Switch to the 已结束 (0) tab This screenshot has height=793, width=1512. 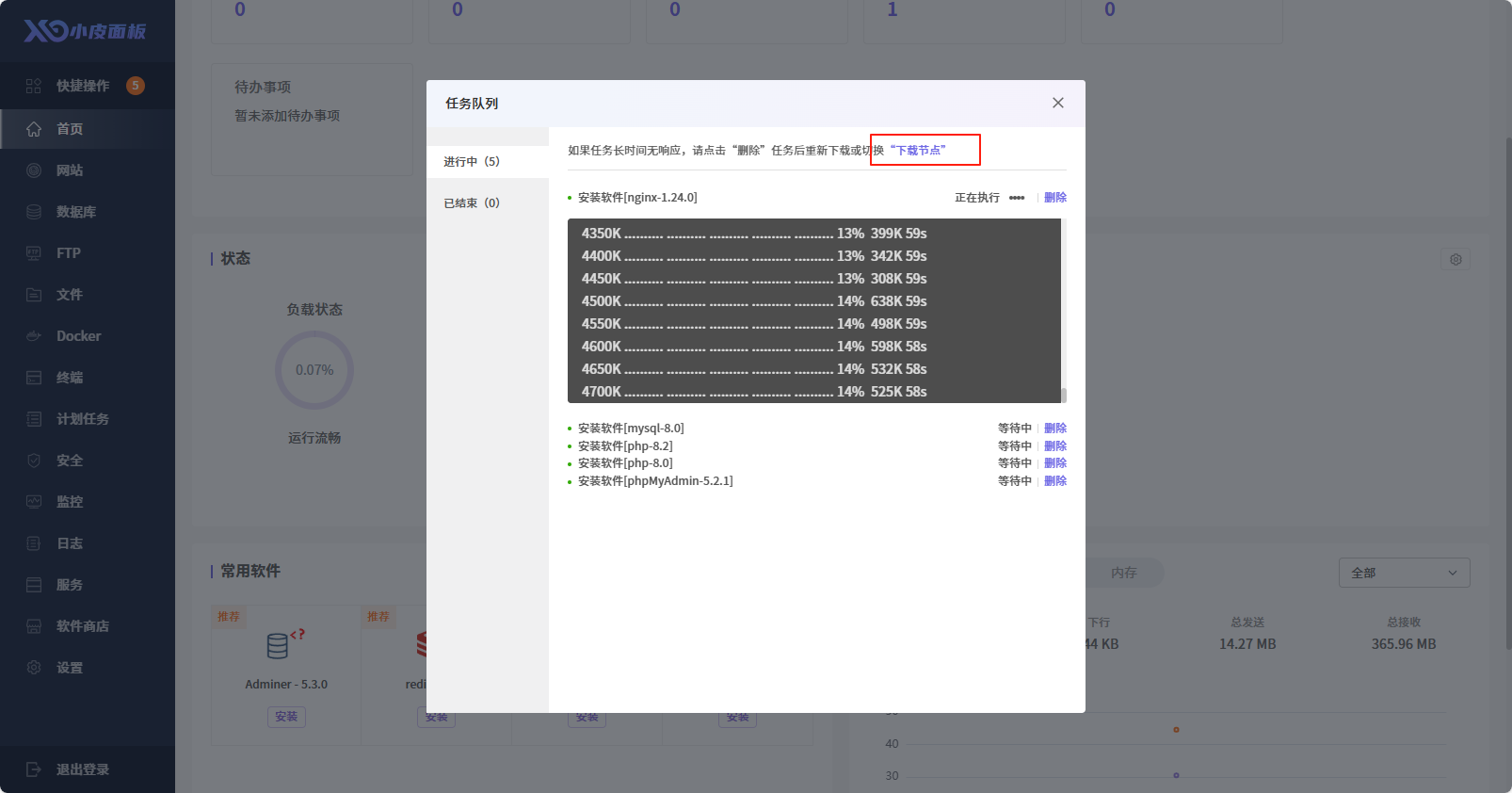(472, 203)
